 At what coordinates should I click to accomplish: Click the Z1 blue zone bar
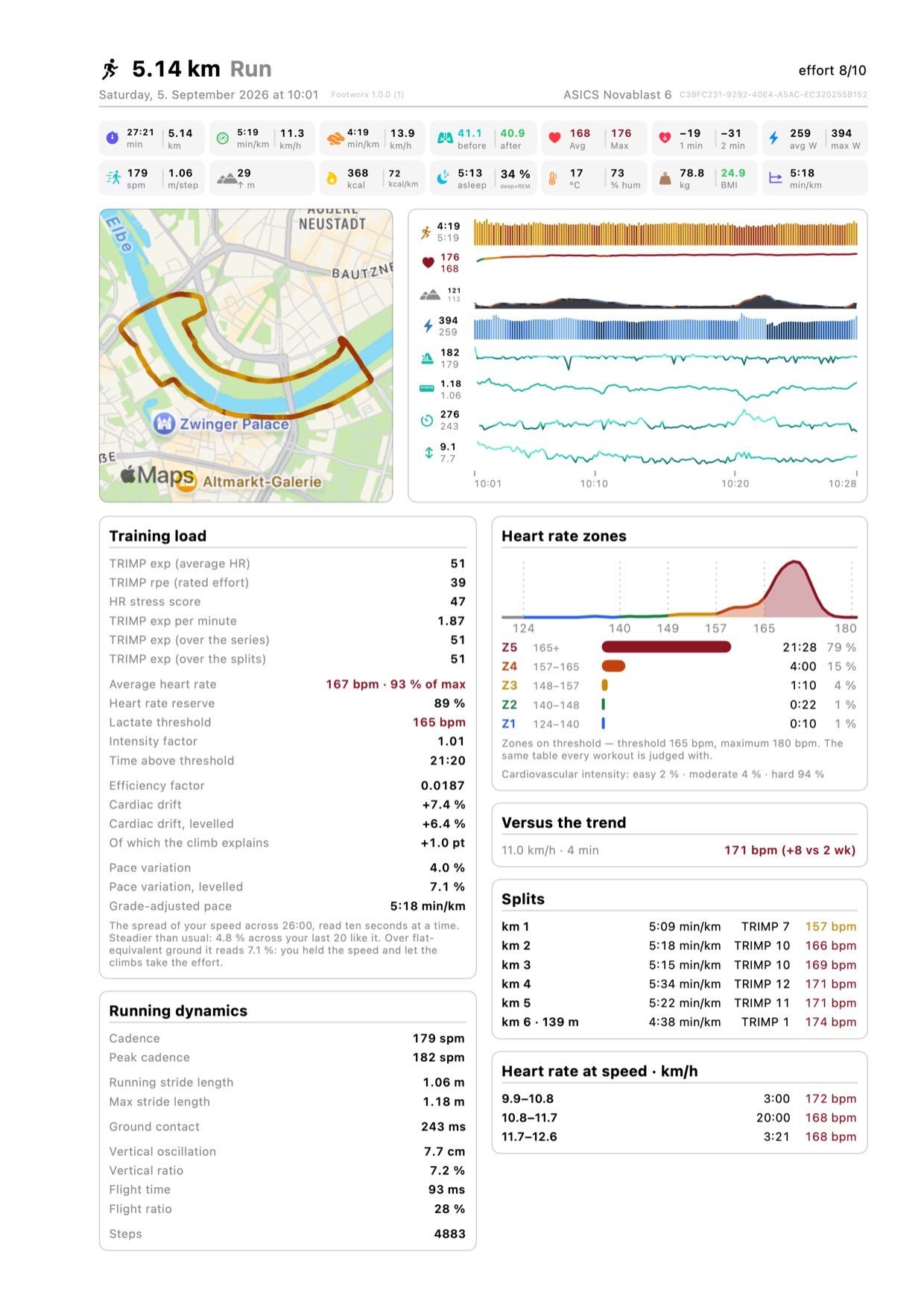(603, 723)
